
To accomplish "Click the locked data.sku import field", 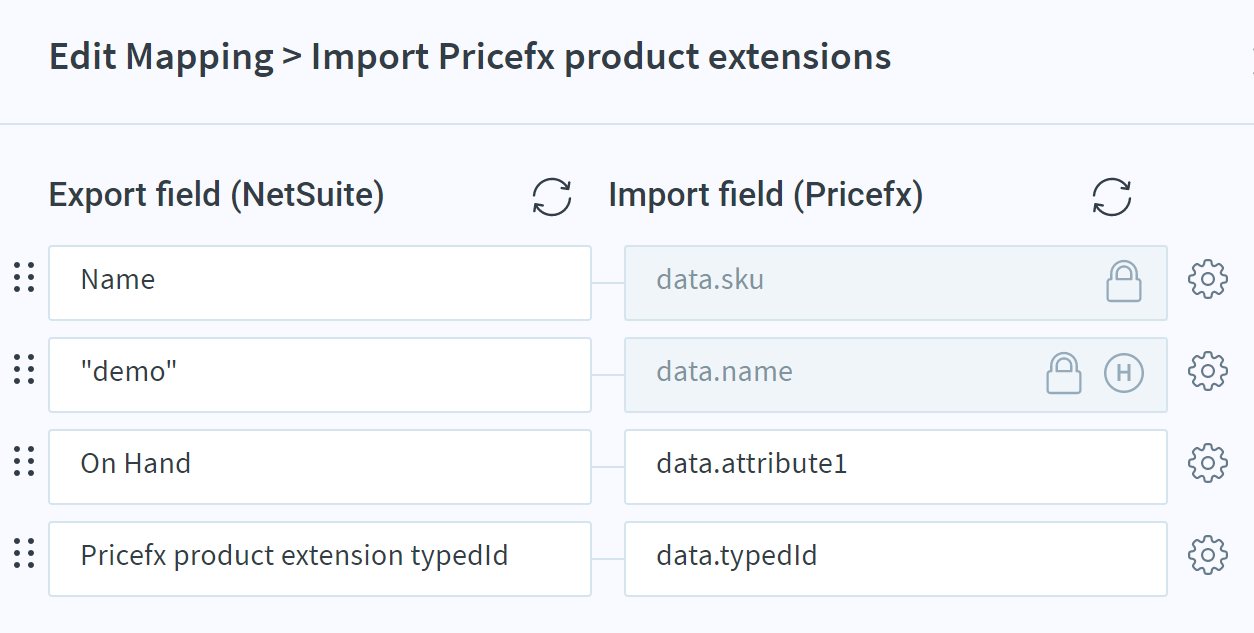I will tap(896, 283).
